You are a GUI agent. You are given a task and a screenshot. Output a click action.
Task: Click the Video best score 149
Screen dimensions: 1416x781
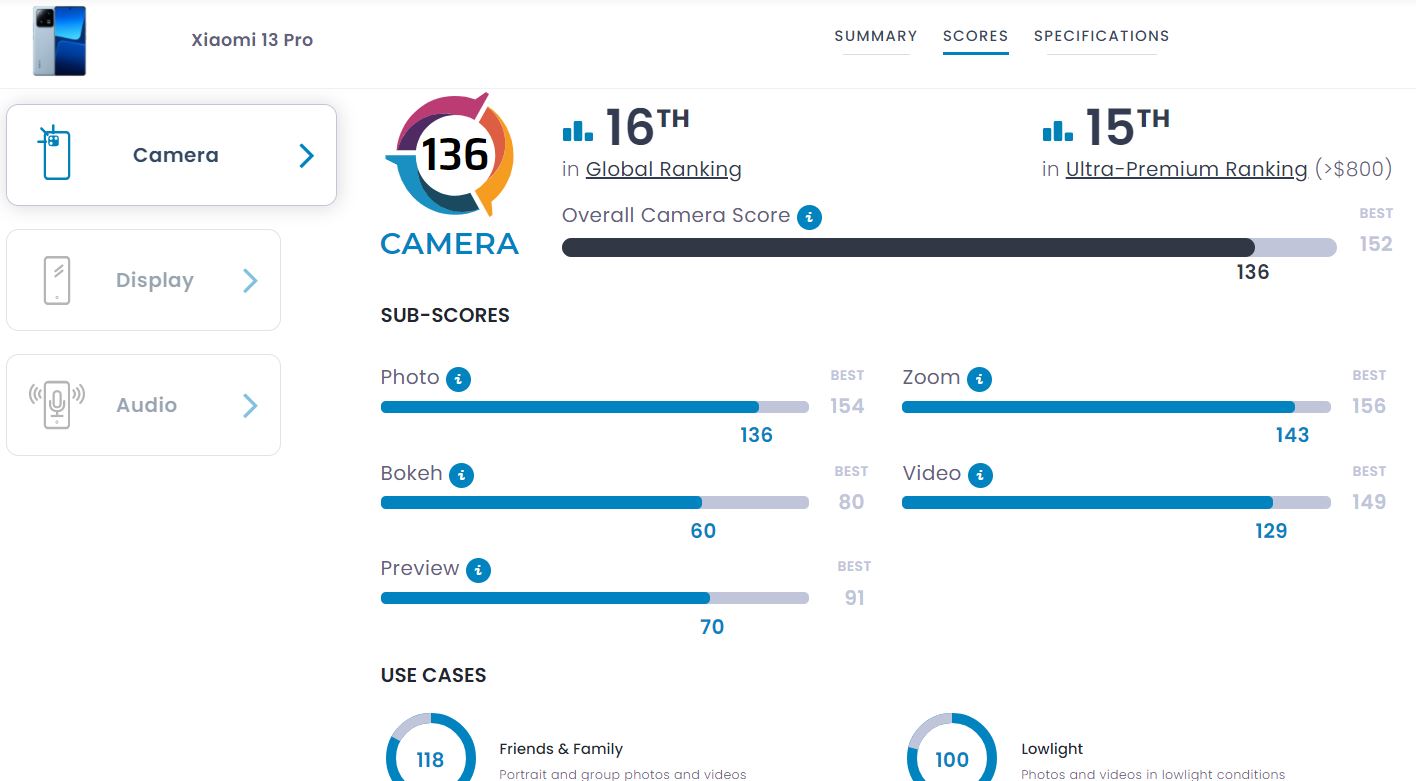coord(1369,502)
